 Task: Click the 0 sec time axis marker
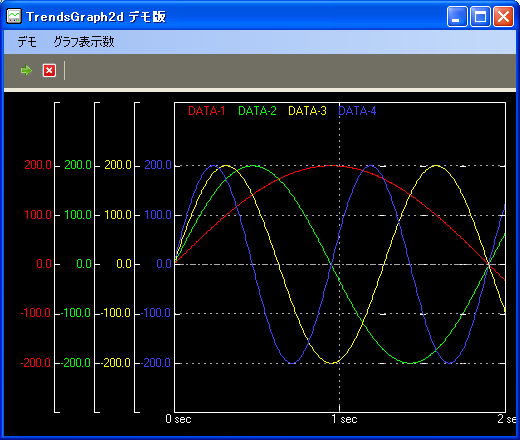[178, 419]
